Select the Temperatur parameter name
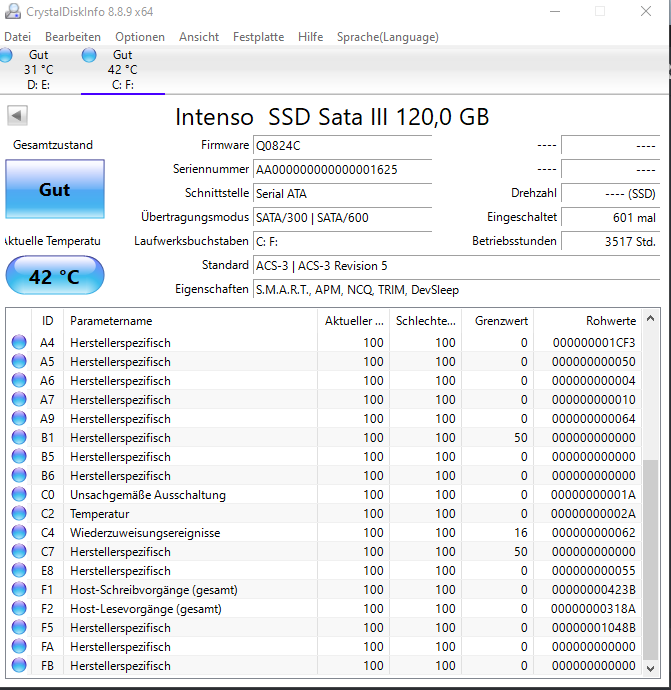This screenshot has height=690, width=671. [x=99, y=514]
